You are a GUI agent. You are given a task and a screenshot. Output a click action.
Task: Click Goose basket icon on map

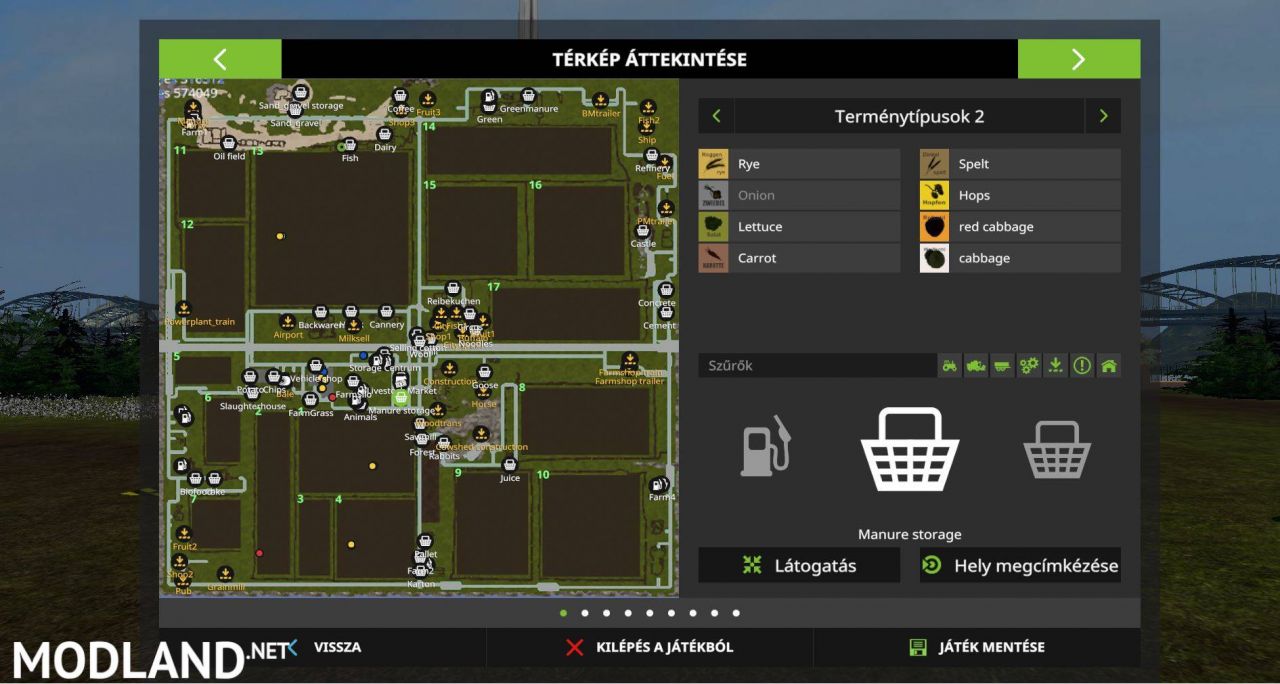click(x=485, y=373)
